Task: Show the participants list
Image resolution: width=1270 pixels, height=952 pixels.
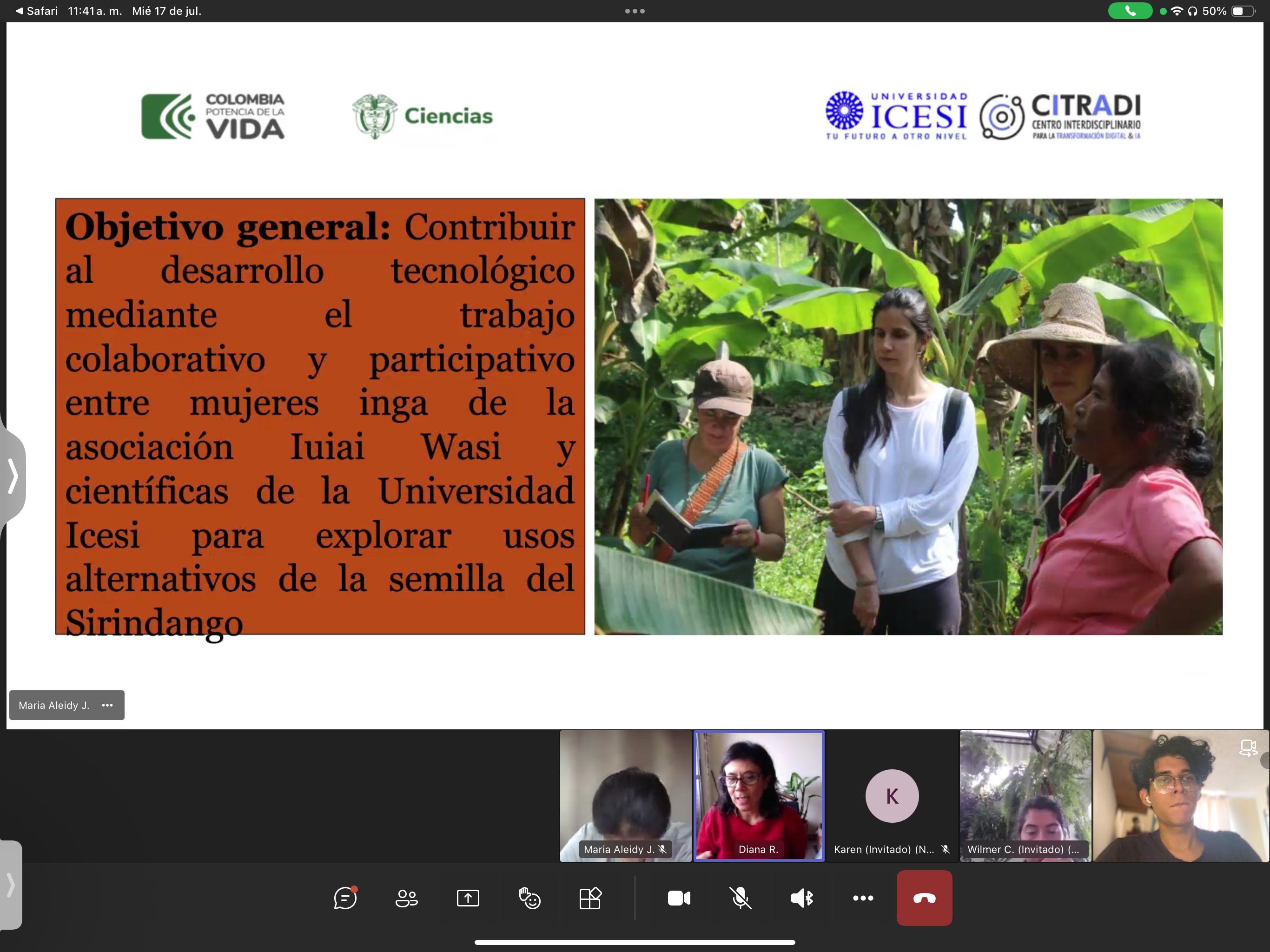Action: 406,899
